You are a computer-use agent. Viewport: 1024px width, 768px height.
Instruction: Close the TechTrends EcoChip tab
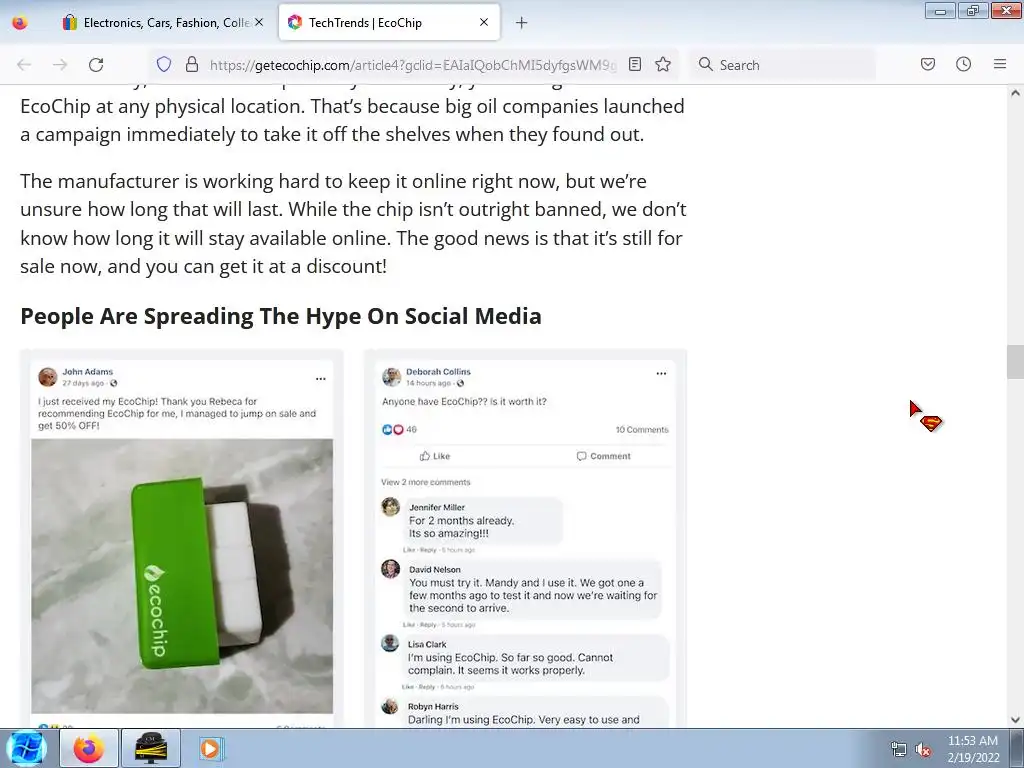tap(484, 22)
